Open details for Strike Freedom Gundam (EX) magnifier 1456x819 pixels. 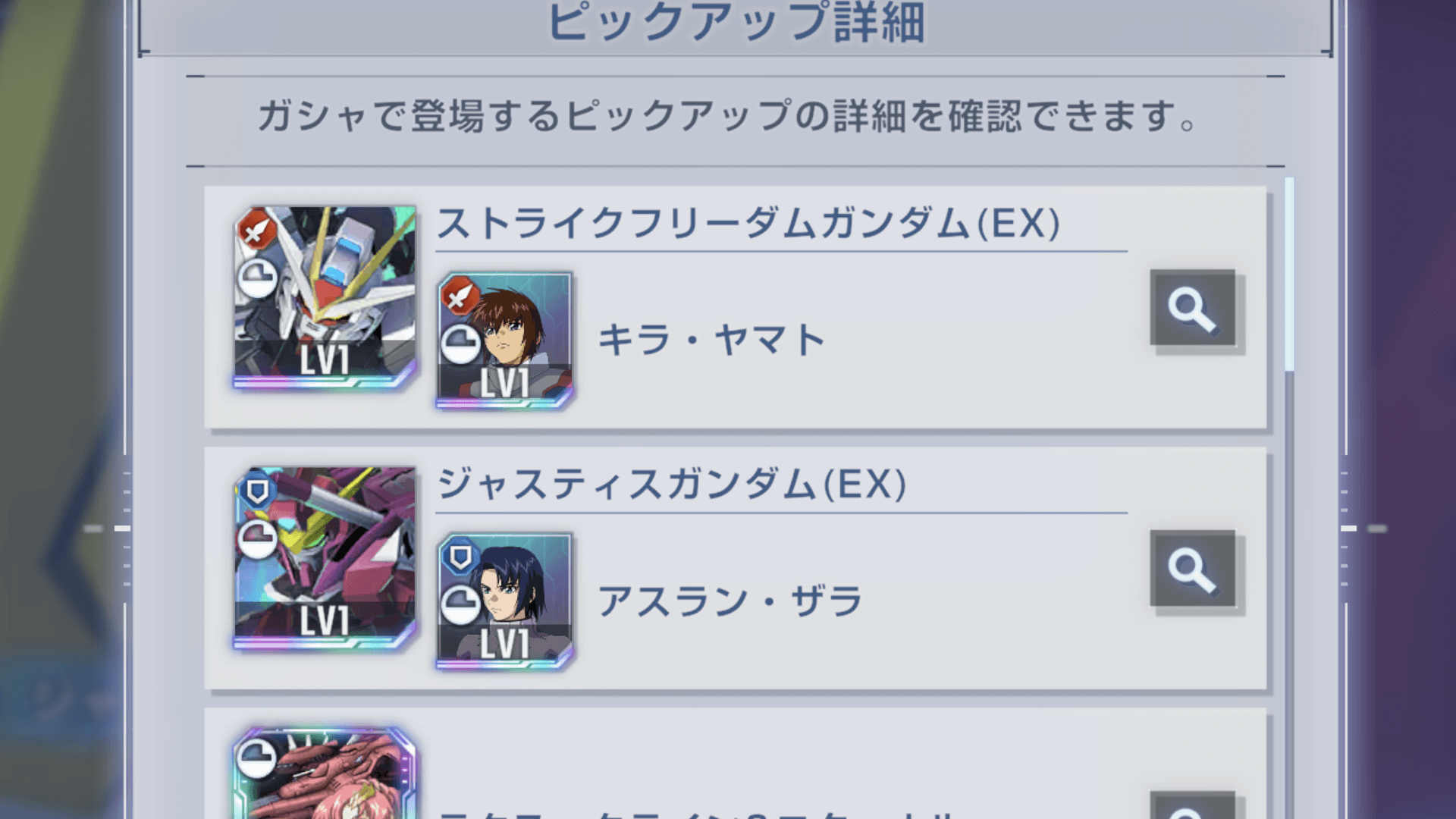click(1193, 308)
